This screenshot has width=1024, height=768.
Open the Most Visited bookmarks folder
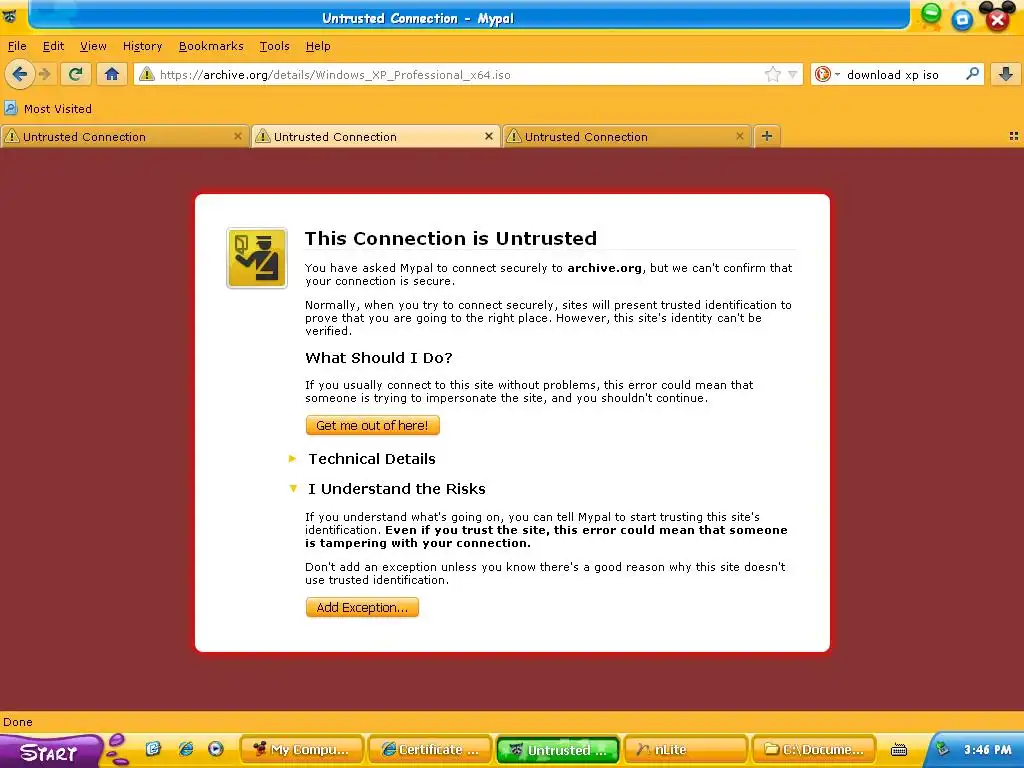click(x=48, y=108)
